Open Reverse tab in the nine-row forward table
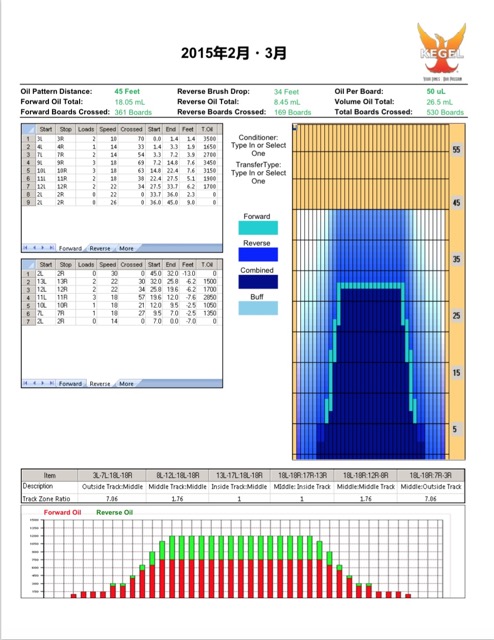Viewport: 494px width, 640px height. click(x=100, y=248)
